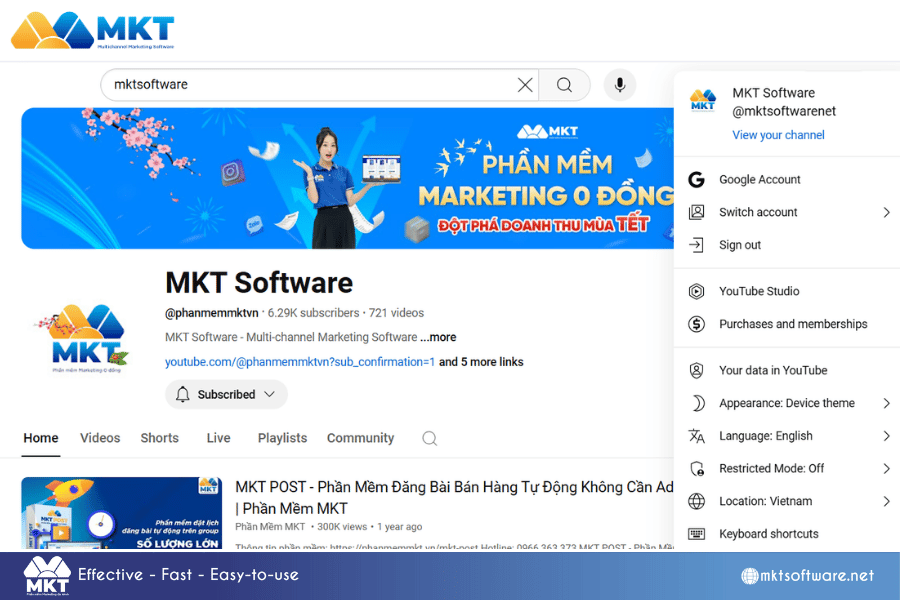Click the magnifier search button
The width and height of the screenshot is (900, 600).
tap(564, 85)
